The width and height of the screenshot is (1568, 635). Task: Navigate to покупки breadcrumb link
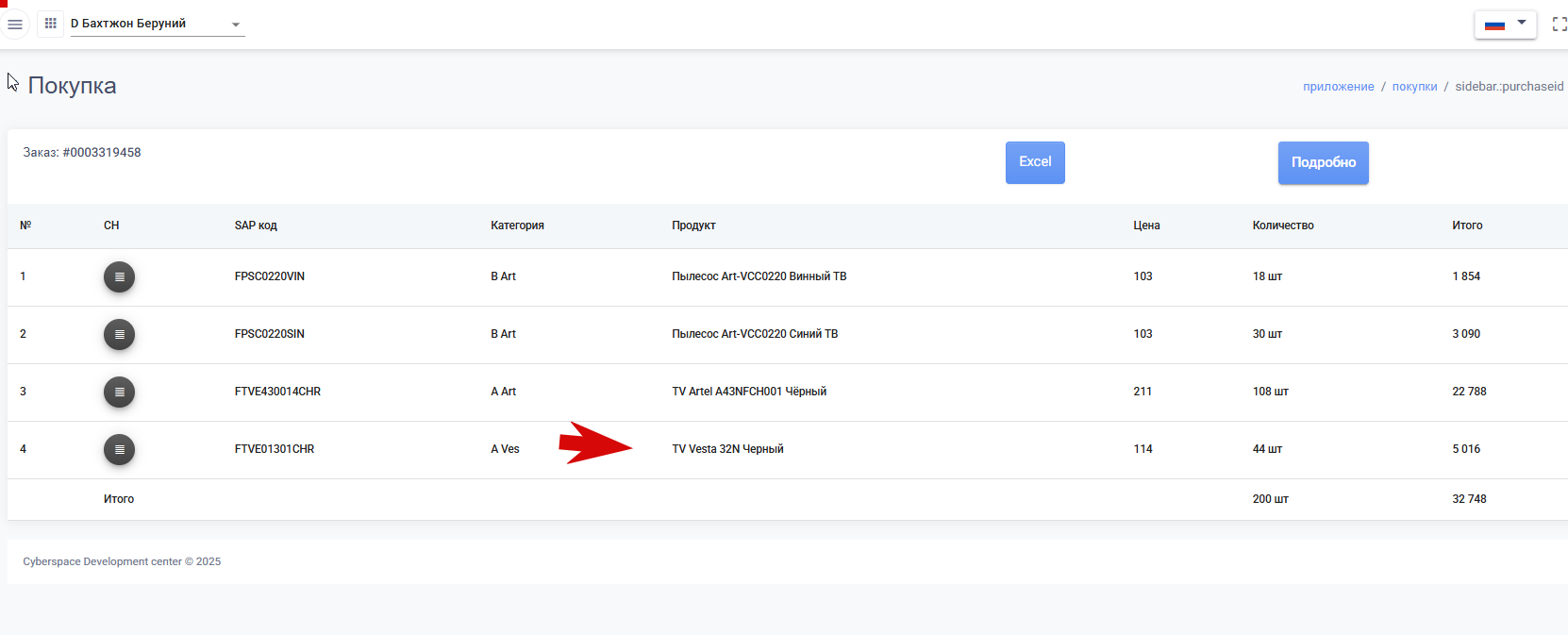point(1414,87)
